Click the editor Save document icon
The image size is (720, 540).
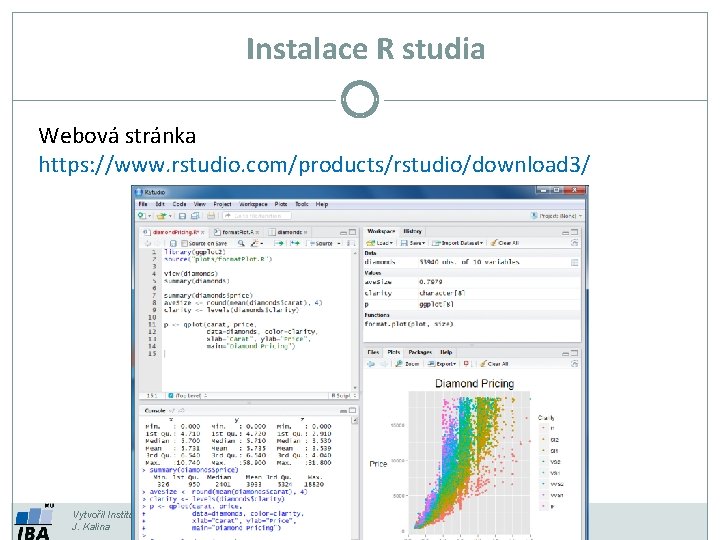[173, 243]
